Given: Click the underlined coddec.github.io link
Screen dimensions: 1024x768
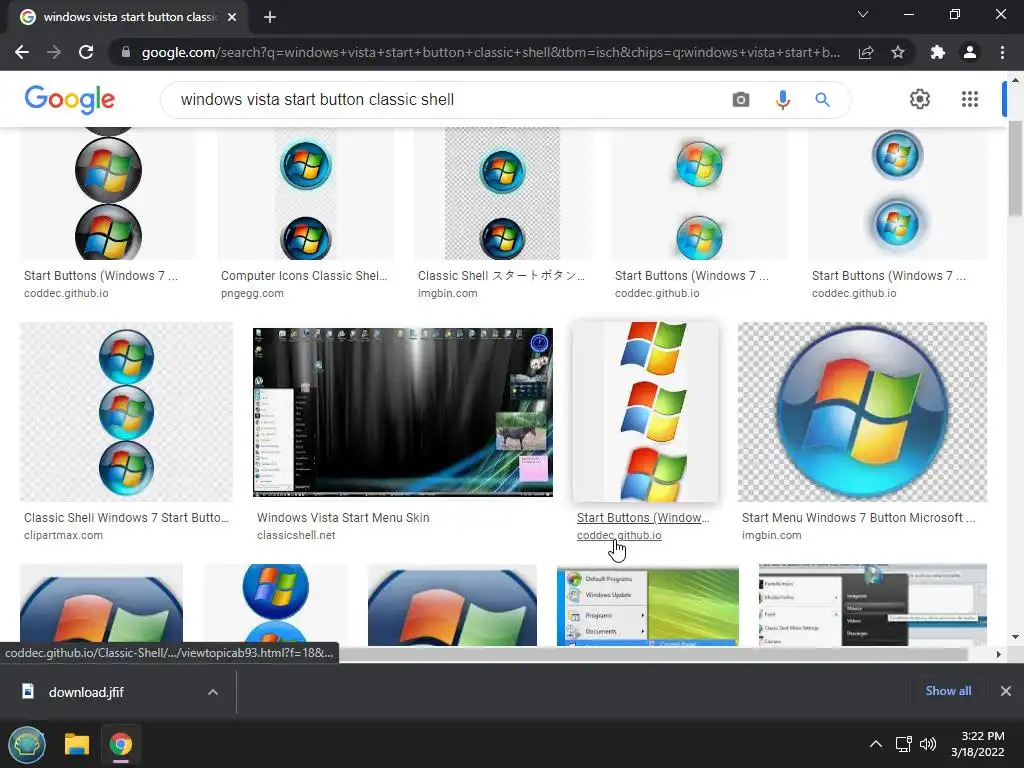Looking at the screenshot, I should 618,536.
